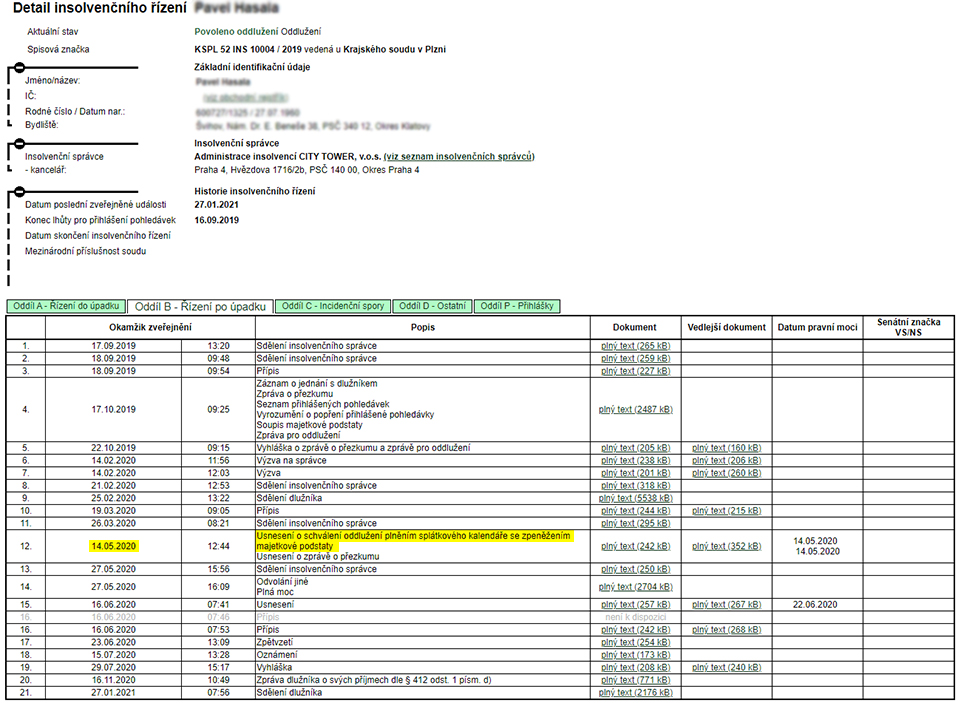Click the case number KSPL 52 INS 10004 / 2019
This screenshot has height=703, width=961.
[x=248, y=50]
